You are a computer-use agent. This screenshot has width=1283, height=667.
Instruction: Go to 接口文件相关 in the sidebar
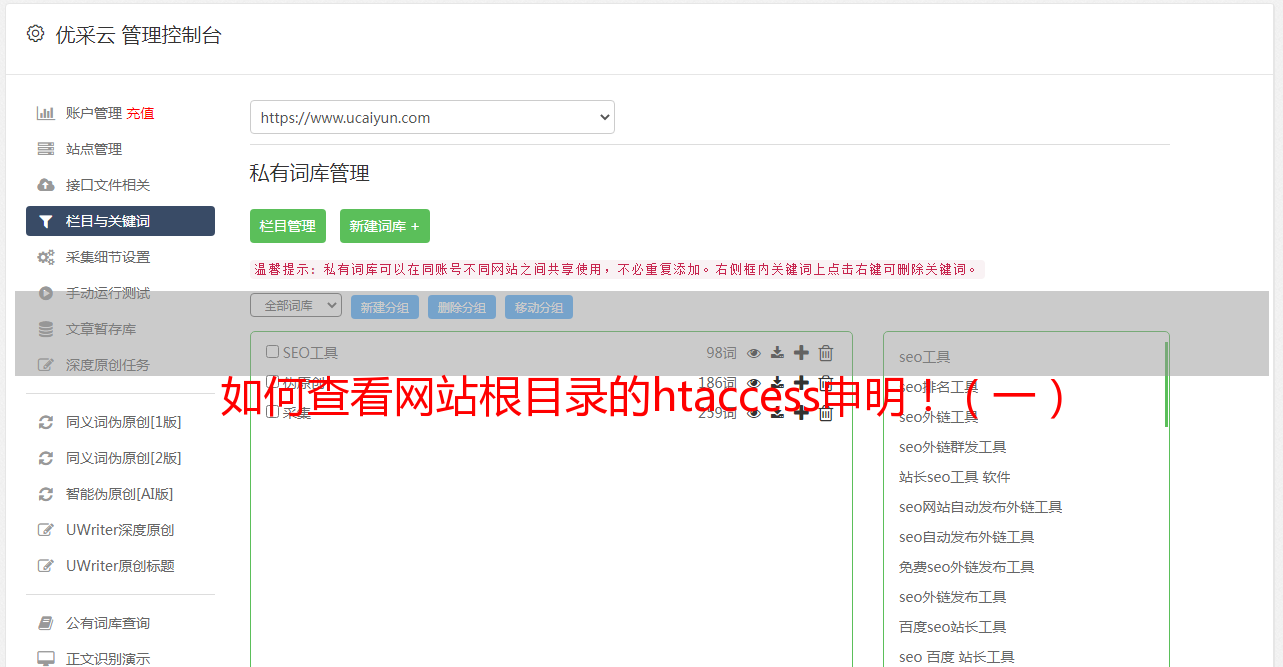(108, 185)
